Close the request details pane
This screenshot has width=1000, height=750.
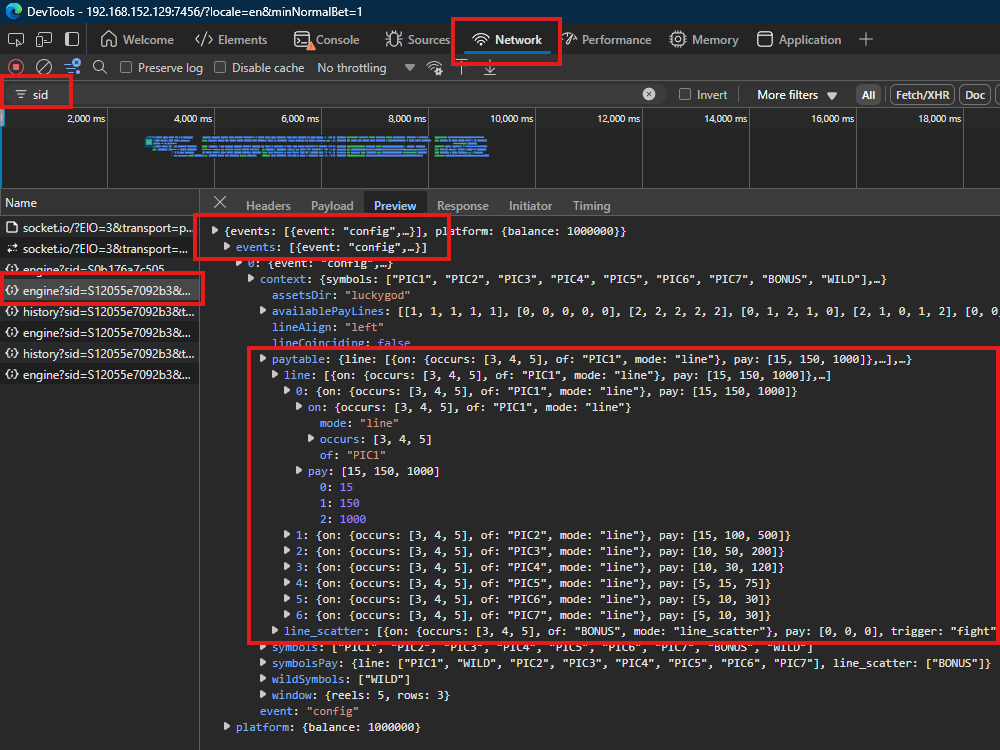point(220,203)
